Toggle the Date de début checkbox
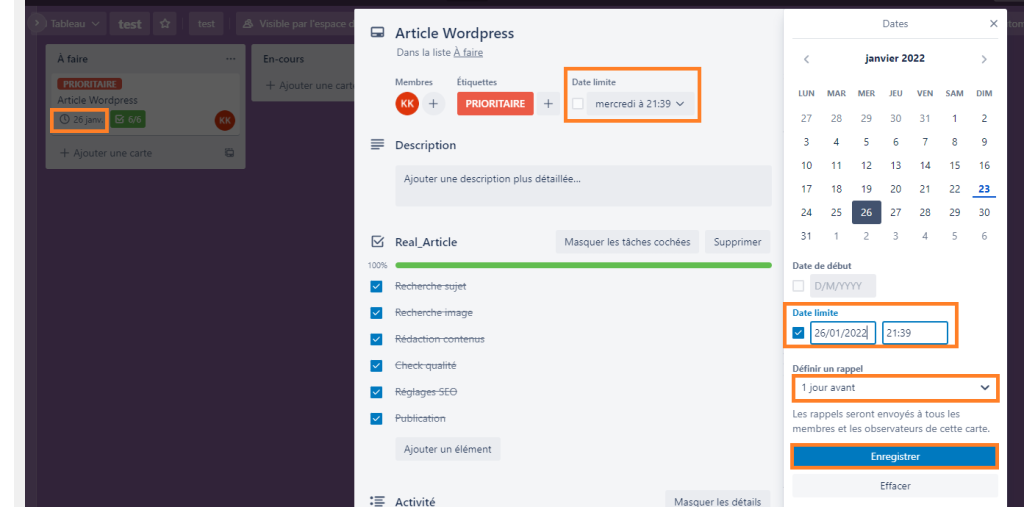Viewport: 1024px width, 507px height. pos(798,286)
